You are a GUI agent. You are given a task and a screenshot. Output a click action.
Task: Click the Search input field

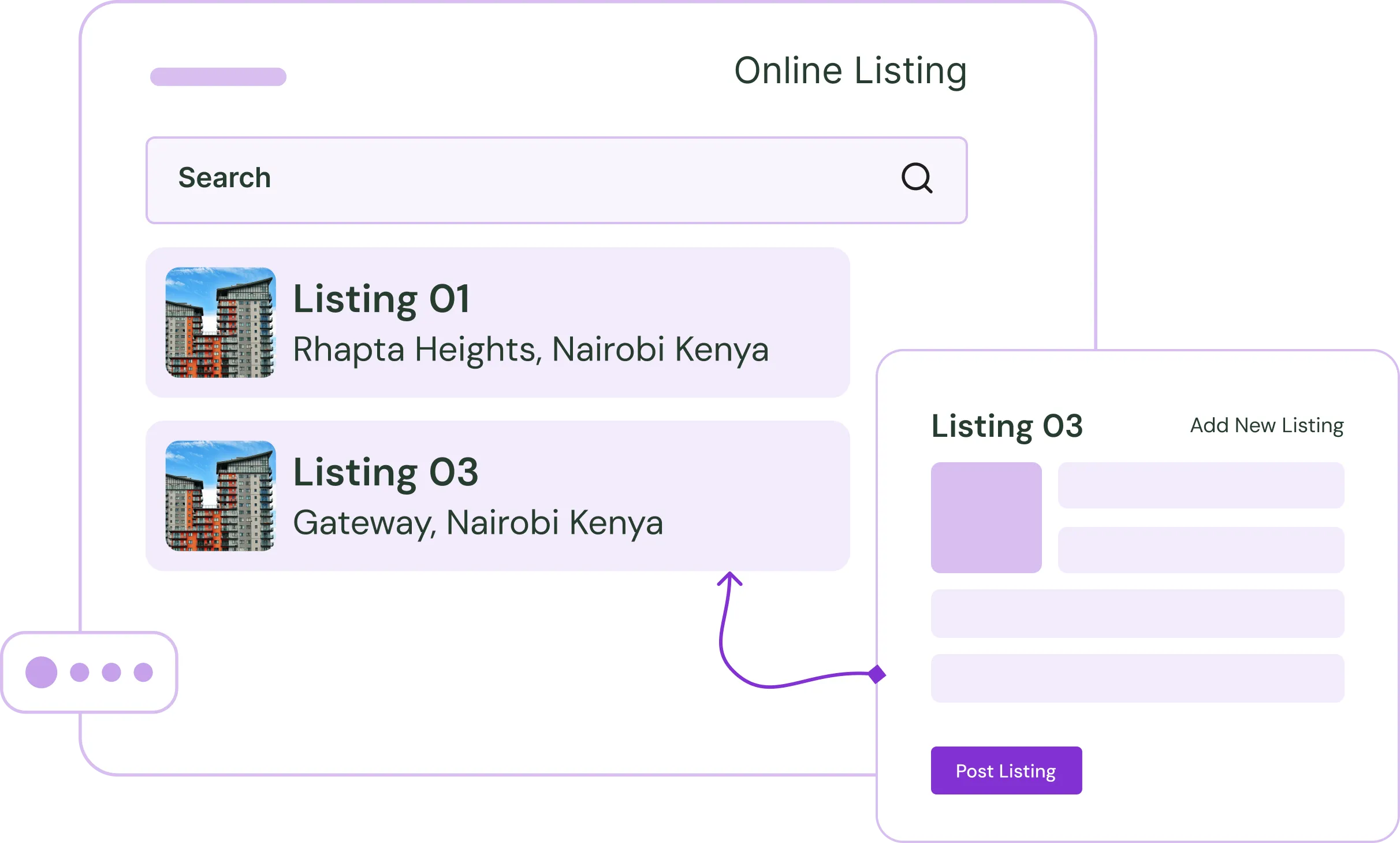coord(520,180)
